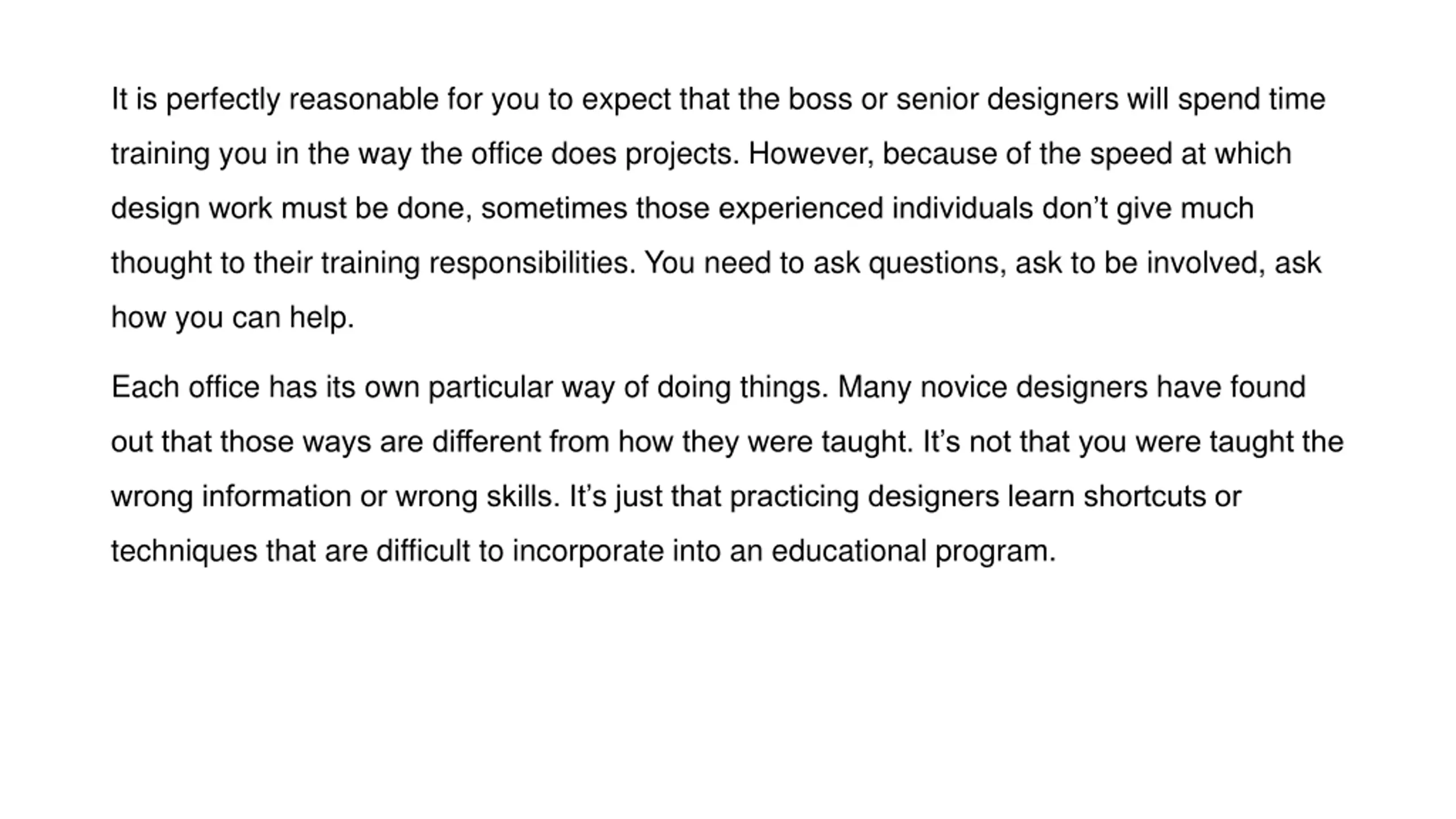Click "Each office" starting the second paragraph

(185, 387)
